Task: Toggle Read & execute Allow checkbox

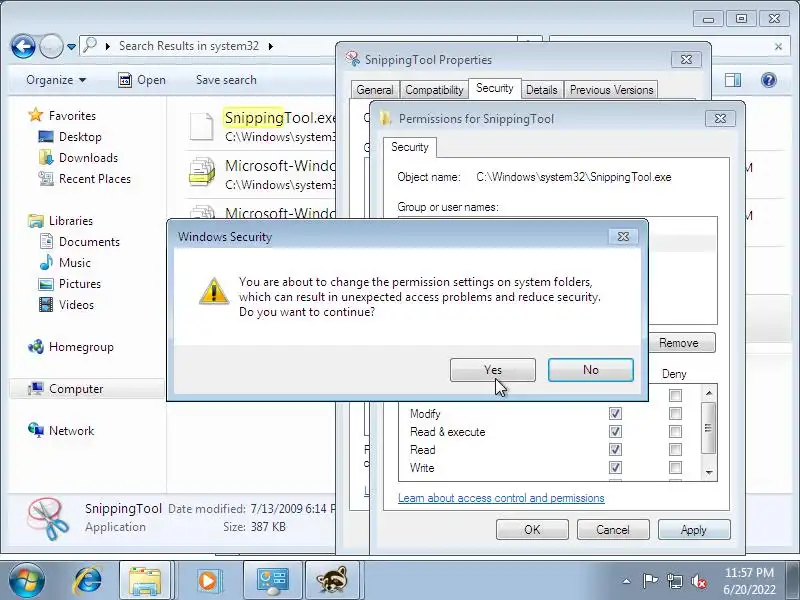Action: click(615, 432)
